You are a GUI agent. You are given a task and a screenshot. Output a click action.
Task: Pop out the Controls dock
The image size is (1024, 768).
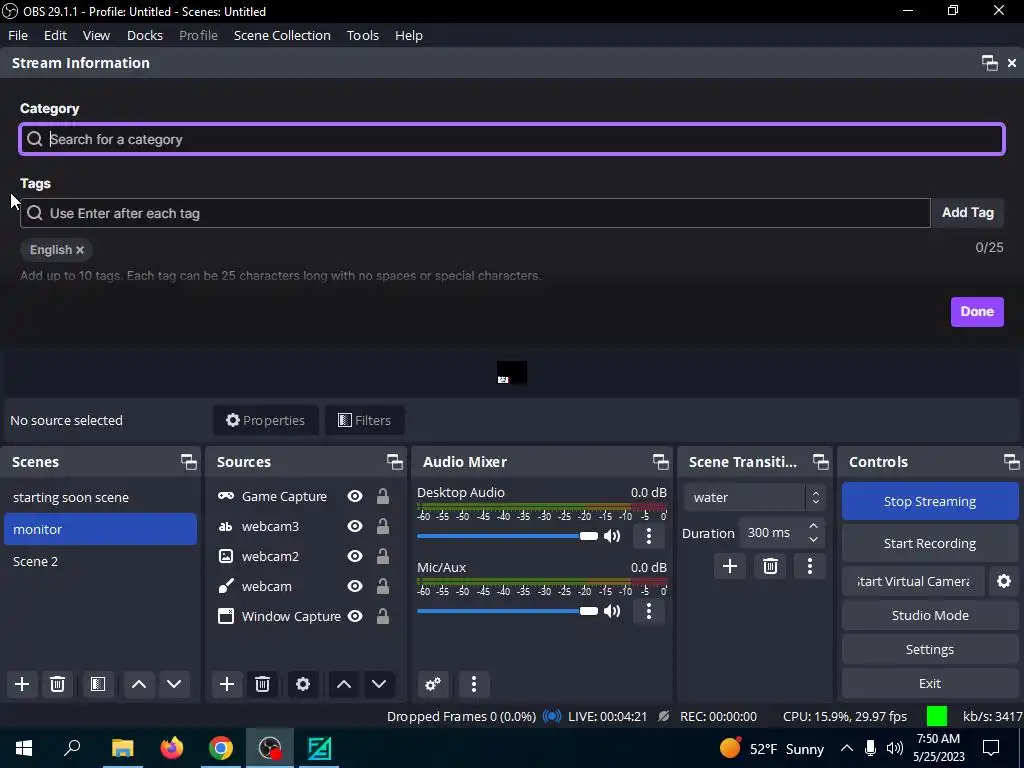[1012, 462]
